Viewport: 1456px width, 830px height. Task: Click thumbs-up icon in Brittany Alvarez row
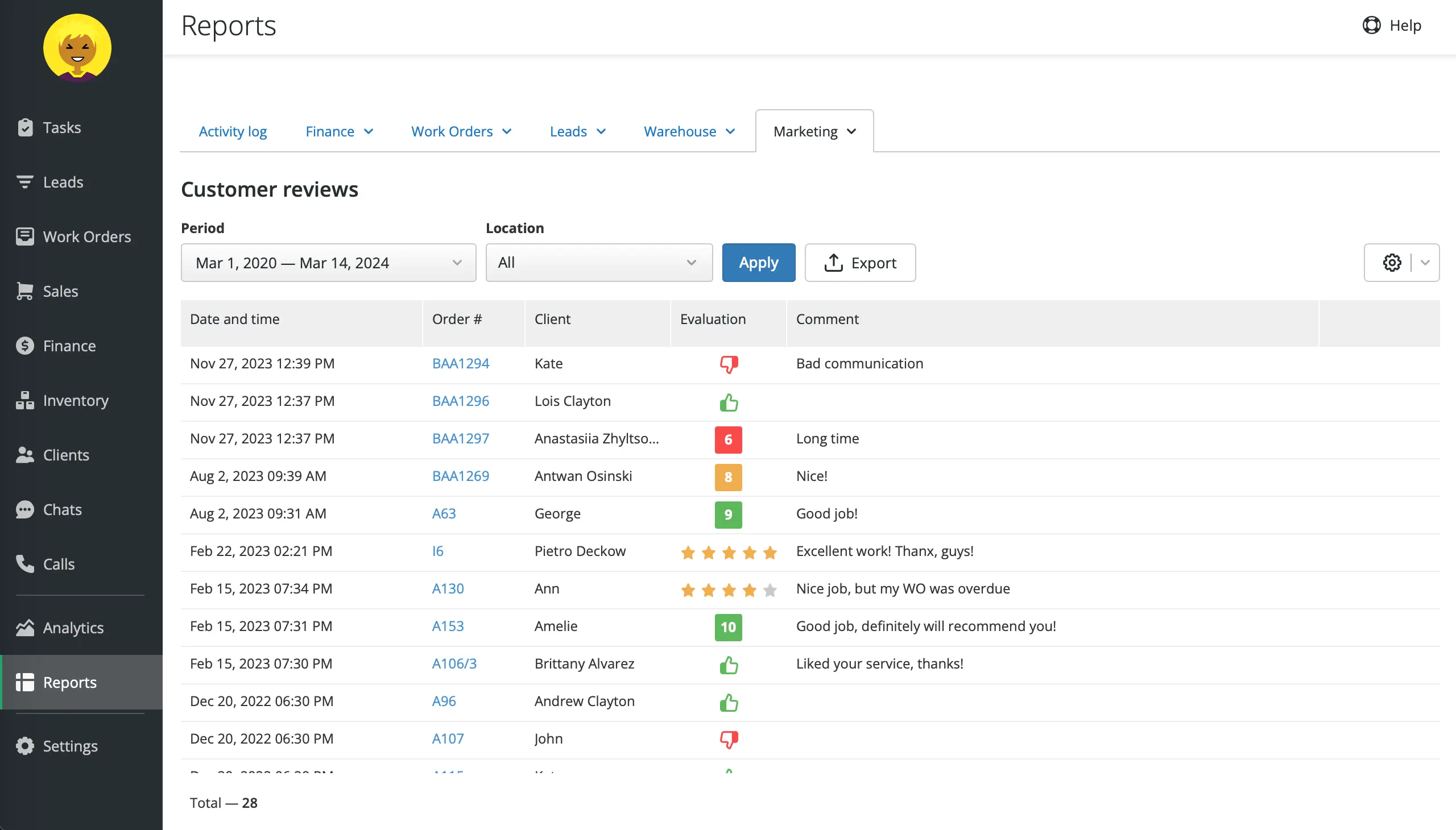[729, 665]
